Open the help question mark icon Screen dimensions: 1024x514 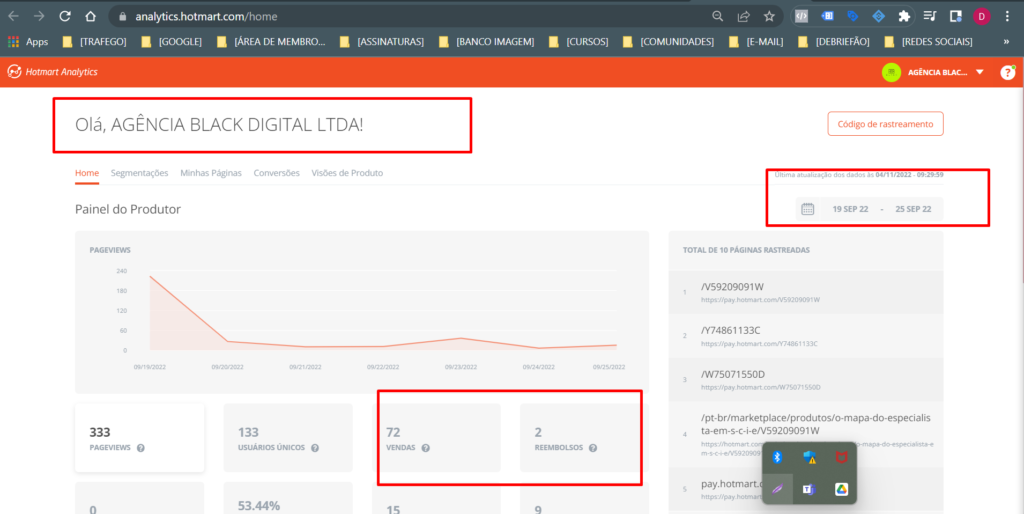point(1007,72)
